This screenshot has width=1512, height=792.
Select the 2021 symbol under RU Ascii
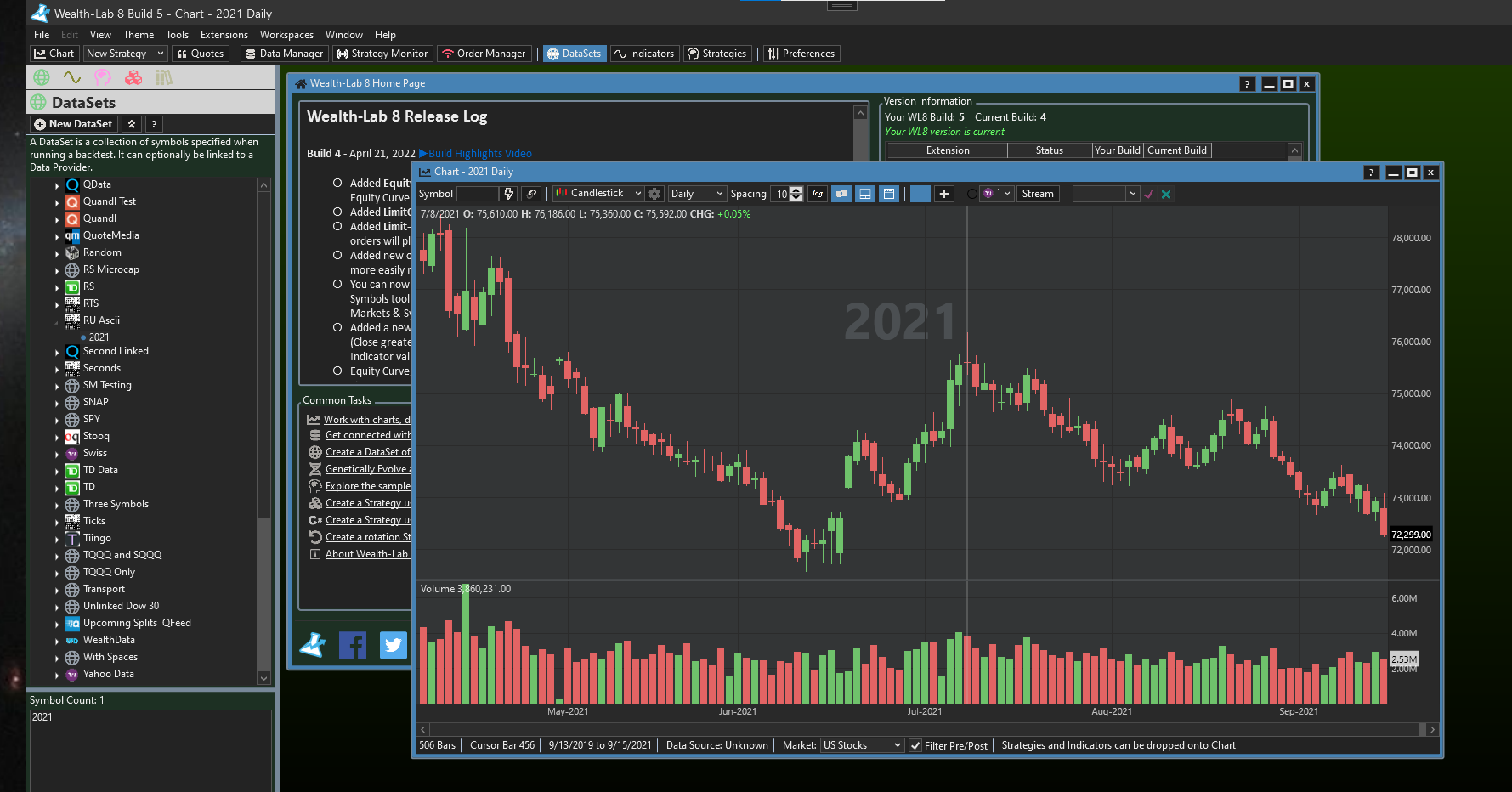[x=99, y=337]
